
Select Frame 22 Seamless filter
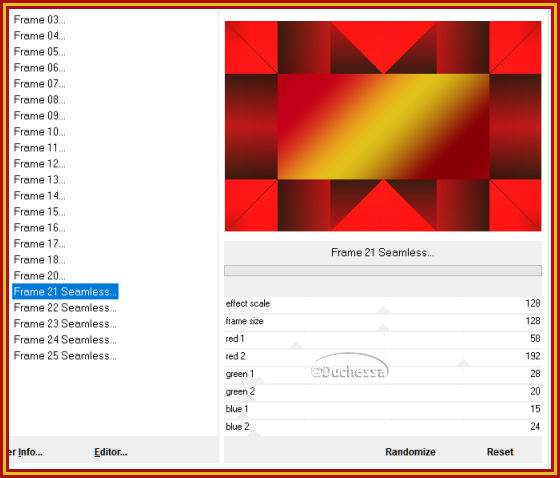pyautogui.click(x=65, y=308)
